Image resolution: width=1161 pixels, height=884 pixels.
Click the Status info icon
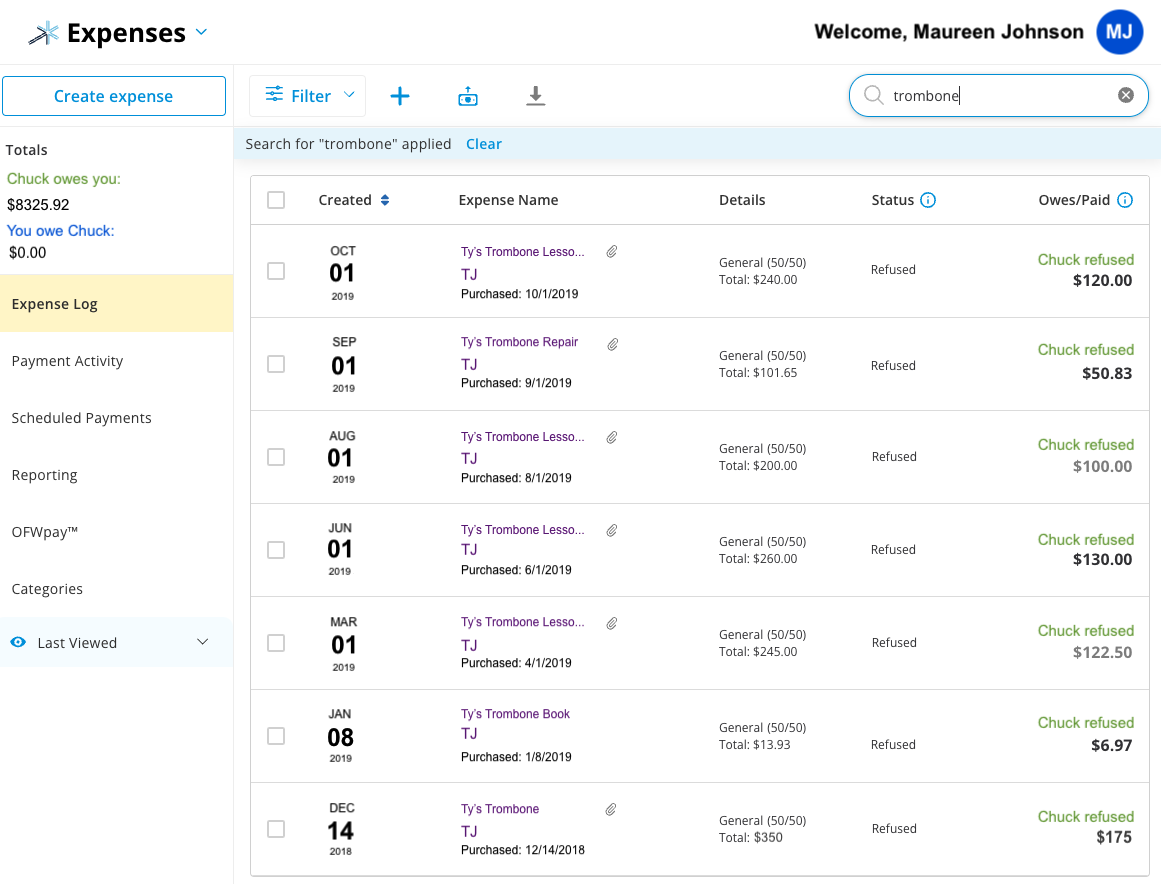point(928,200)
